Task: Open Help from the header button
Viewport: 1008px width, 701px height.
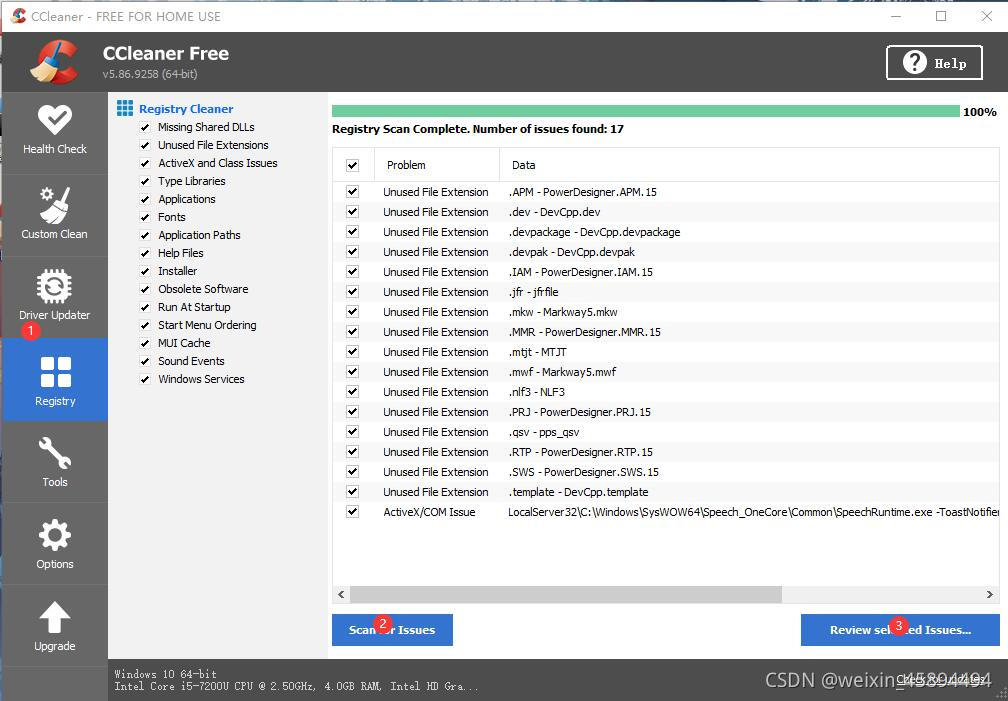Action: [x=934, y=62]
